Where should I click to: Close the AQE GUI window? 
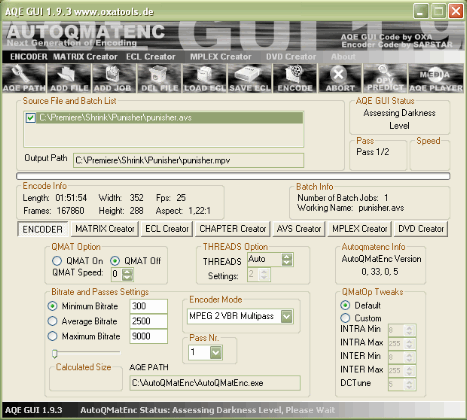coord(456,11)
